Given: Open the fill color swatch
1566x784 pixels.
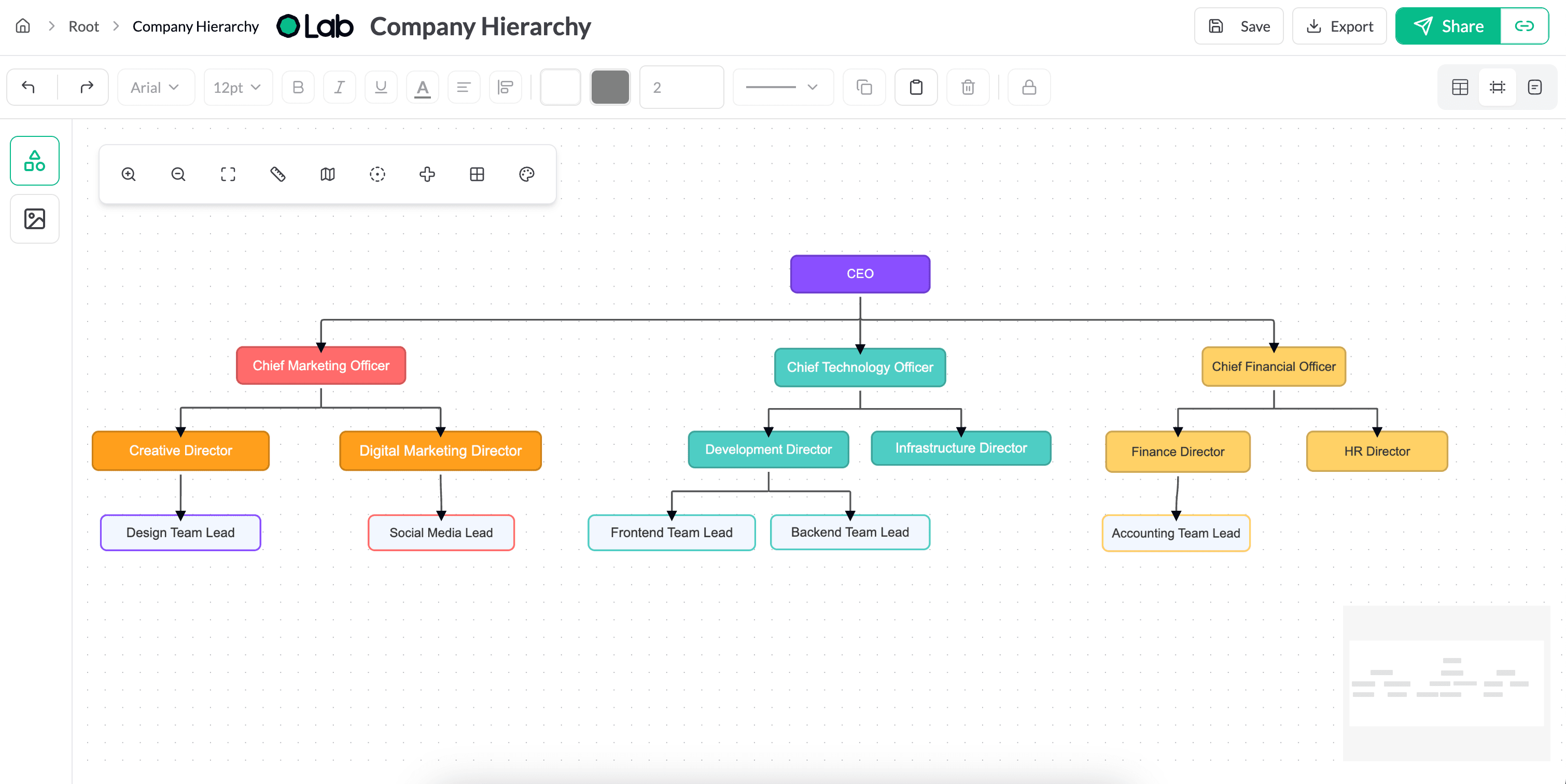Looking at the screenshot, I should pos(560,87).
